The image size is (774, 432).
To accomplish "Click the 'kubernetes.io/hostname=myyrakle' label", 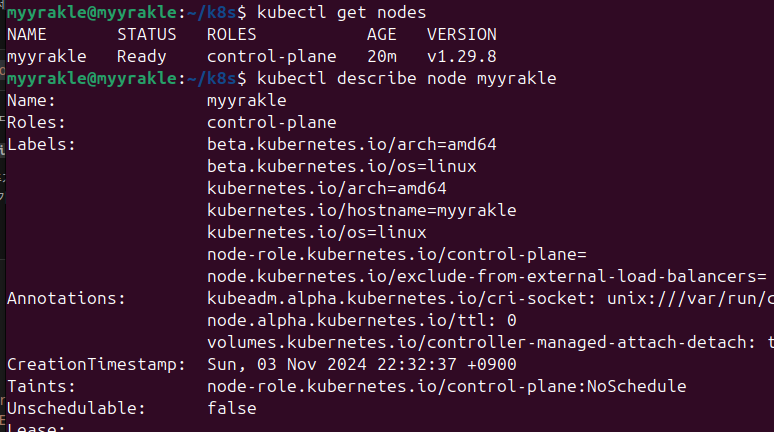I will [361, 210].
